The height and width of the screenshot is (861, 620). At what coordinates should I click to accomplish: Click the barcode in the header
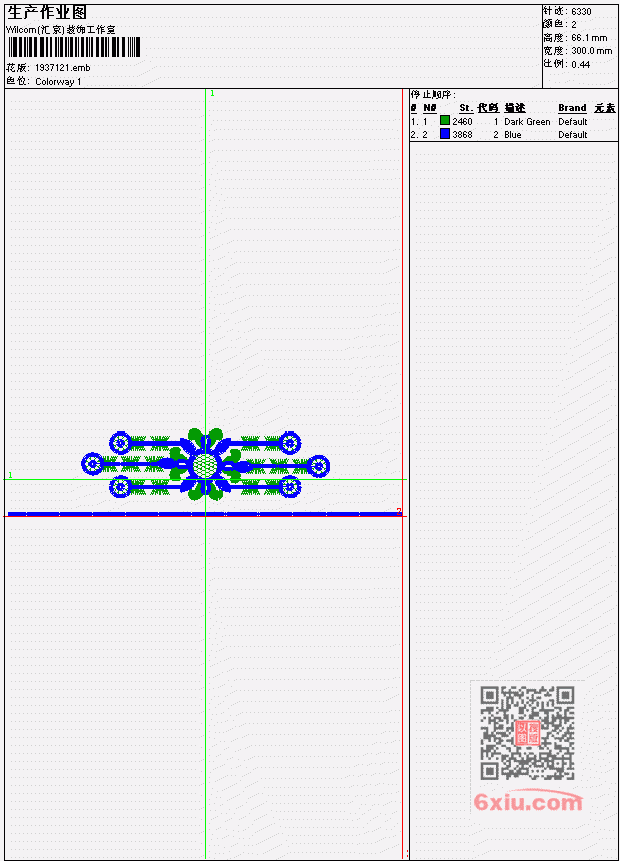pyautogui.click(x=74, y=47)
